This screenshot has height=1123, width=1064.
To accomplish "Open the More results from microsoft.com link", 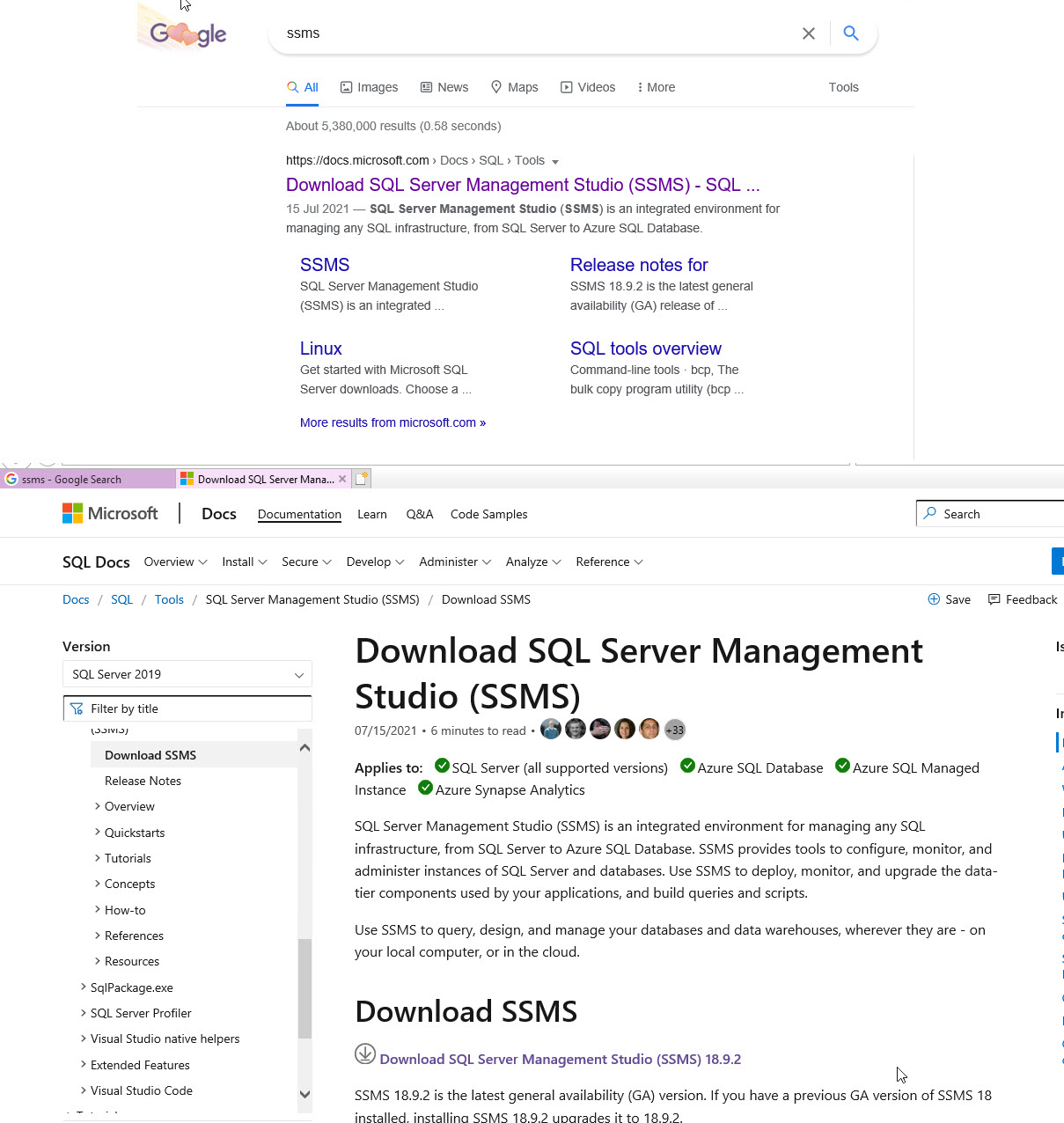I will click(393, 422).
